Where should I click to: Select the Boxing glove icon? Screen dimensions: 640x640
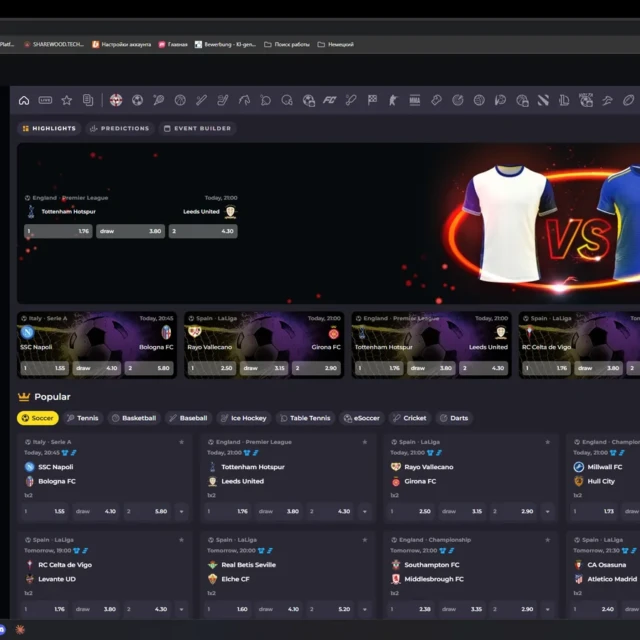click(436, 100)
